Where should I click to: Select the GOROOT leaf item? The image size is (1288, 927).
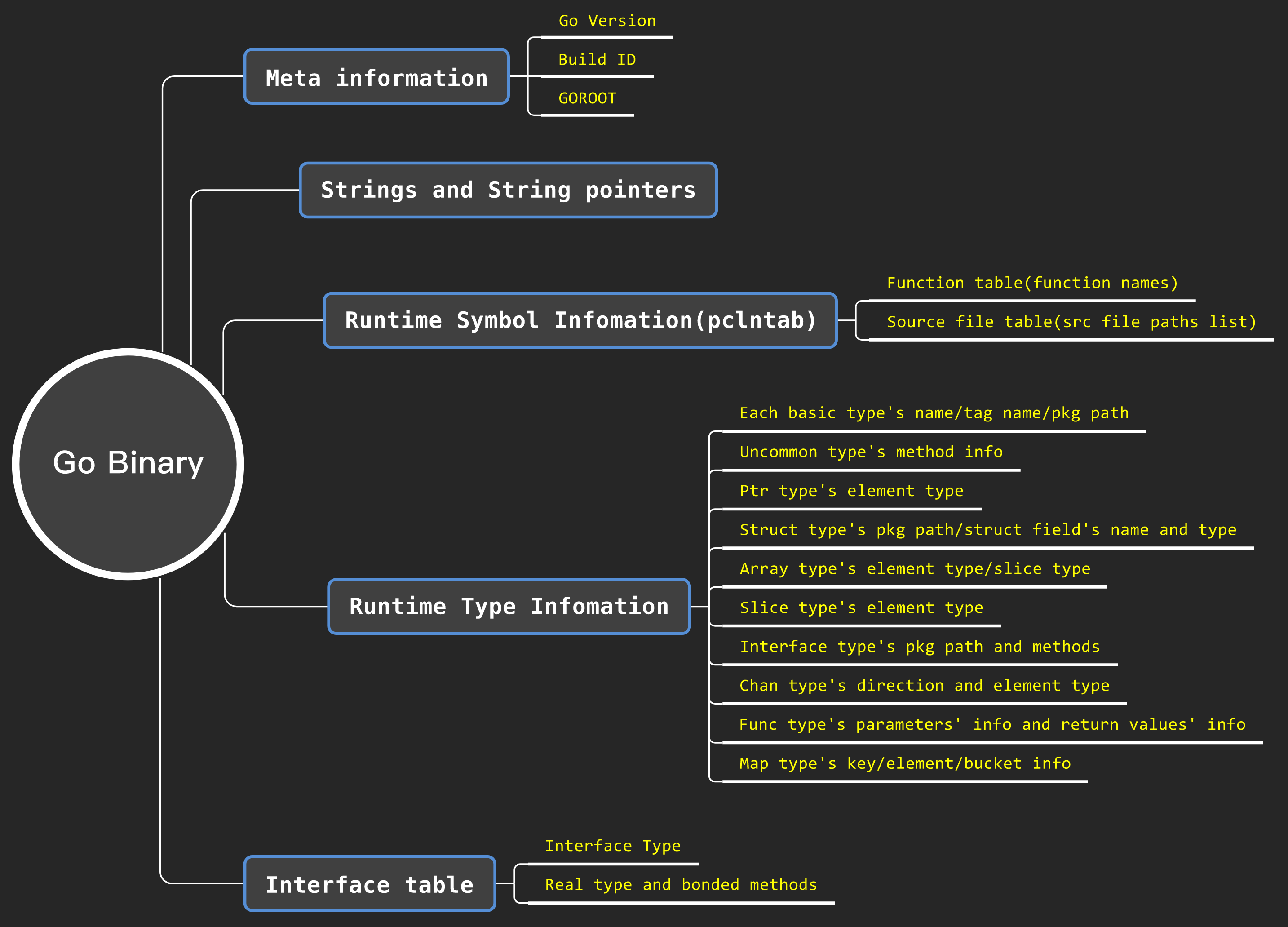point(587,99)
